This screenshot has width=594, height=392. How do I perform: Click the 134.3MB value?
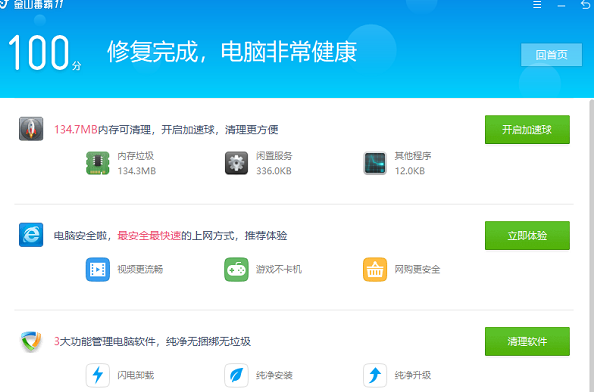point(137,171)
